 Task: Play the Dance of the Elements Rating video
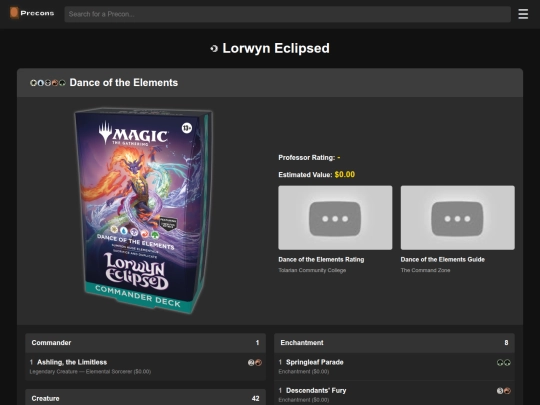coord(335,218)
